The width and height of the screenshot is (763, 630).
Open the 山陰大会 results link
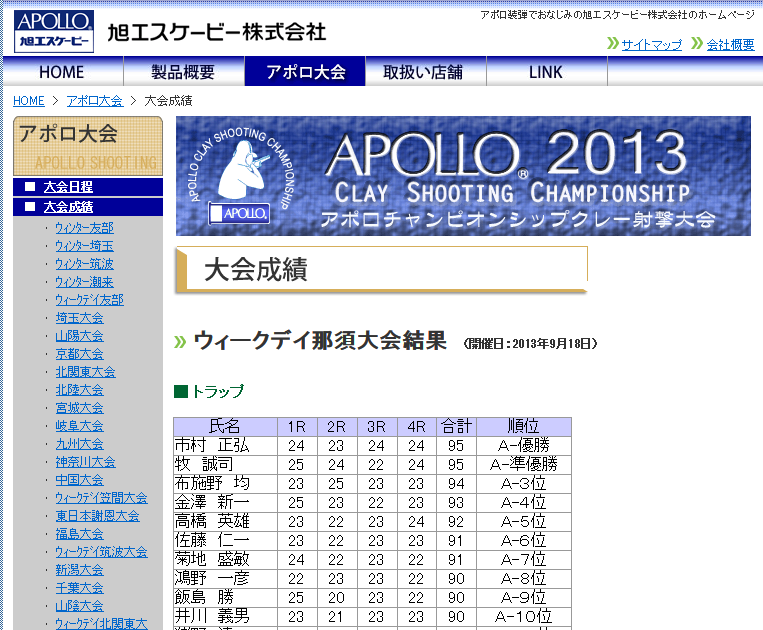(79, 606)
